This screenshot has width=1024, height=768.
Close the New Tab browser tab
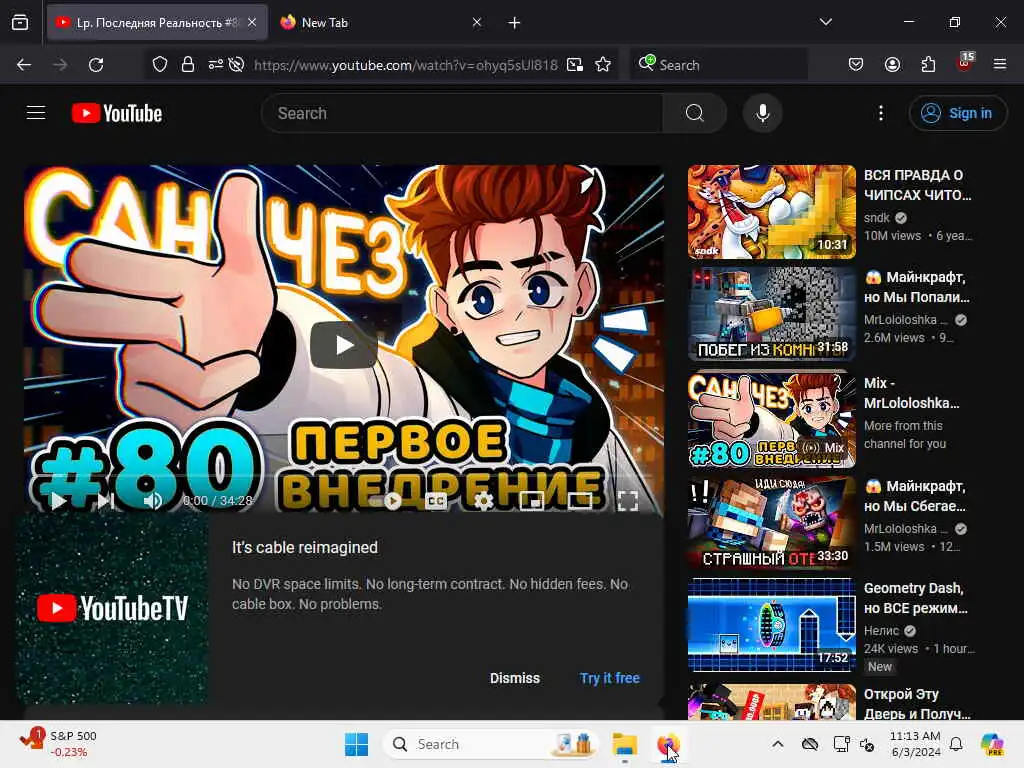pyautogui.click(x=477, y=22)
